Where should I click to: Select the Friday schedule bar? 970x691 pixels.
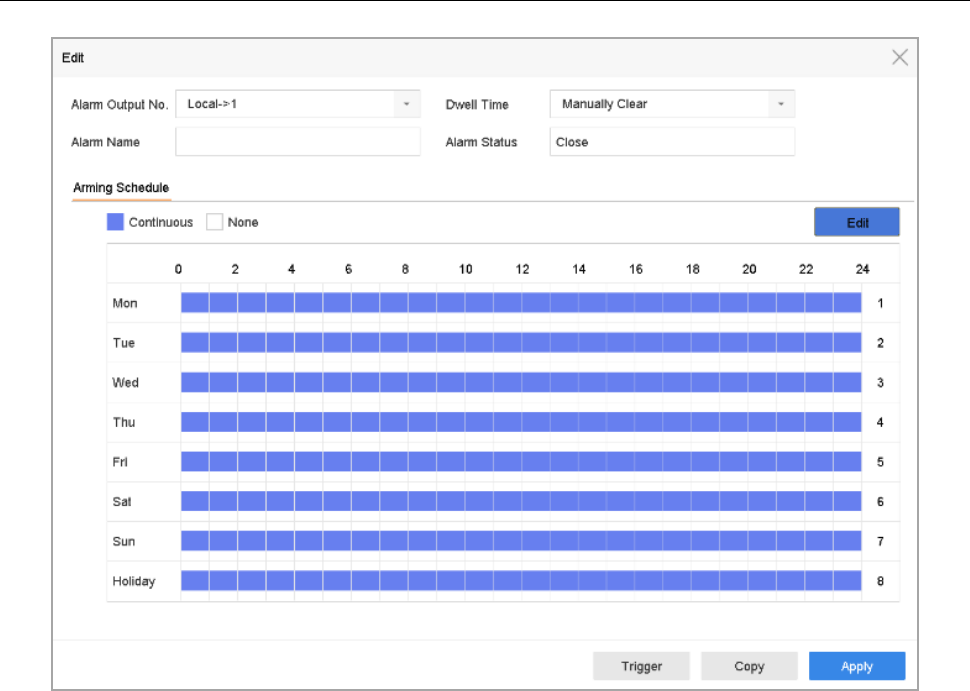click(x=520, y=462)
